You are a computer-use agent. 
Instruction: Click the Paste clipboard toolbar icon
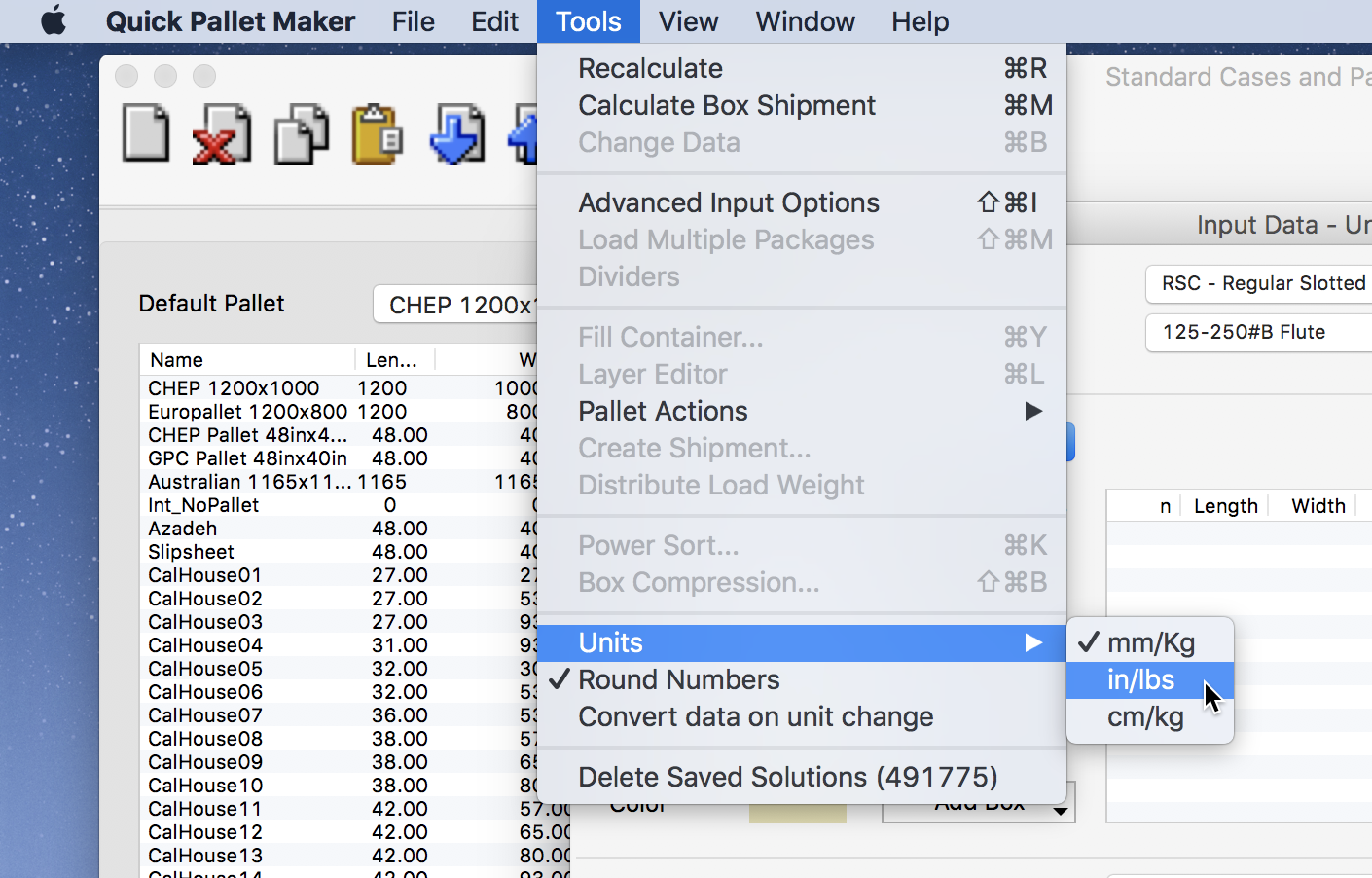(378, 134)
